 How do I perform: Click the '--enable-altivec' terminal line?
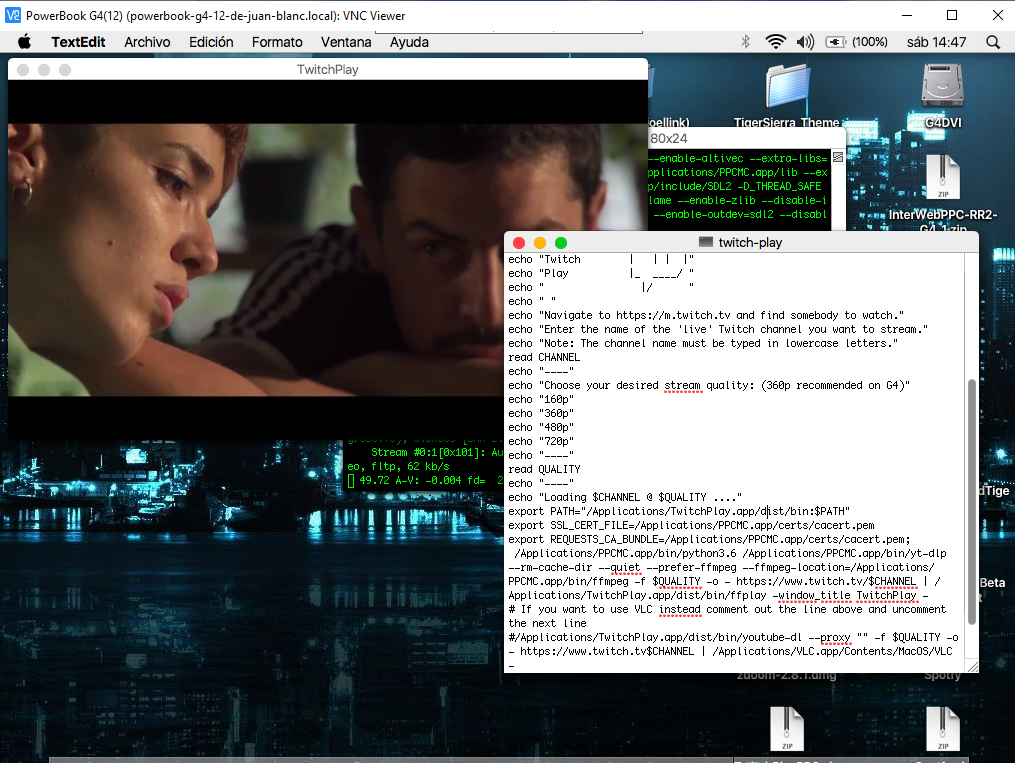coord(737,158)
